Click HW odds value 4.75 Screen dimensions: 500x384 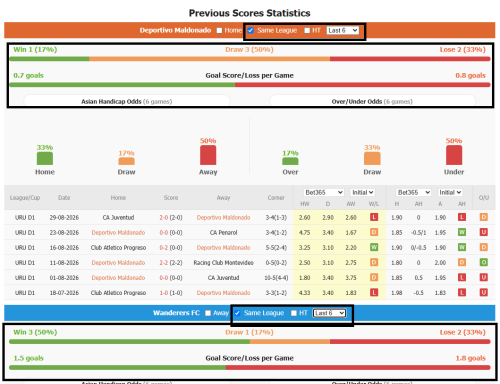[304, 233]
